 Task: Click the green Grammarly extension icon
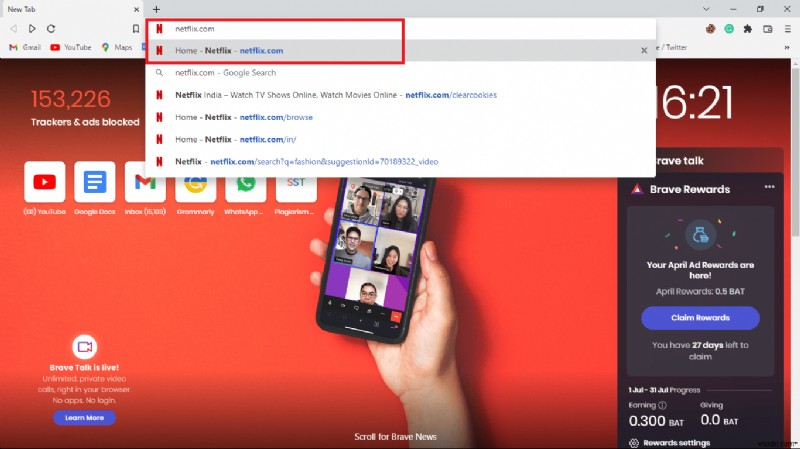point(729,29)
